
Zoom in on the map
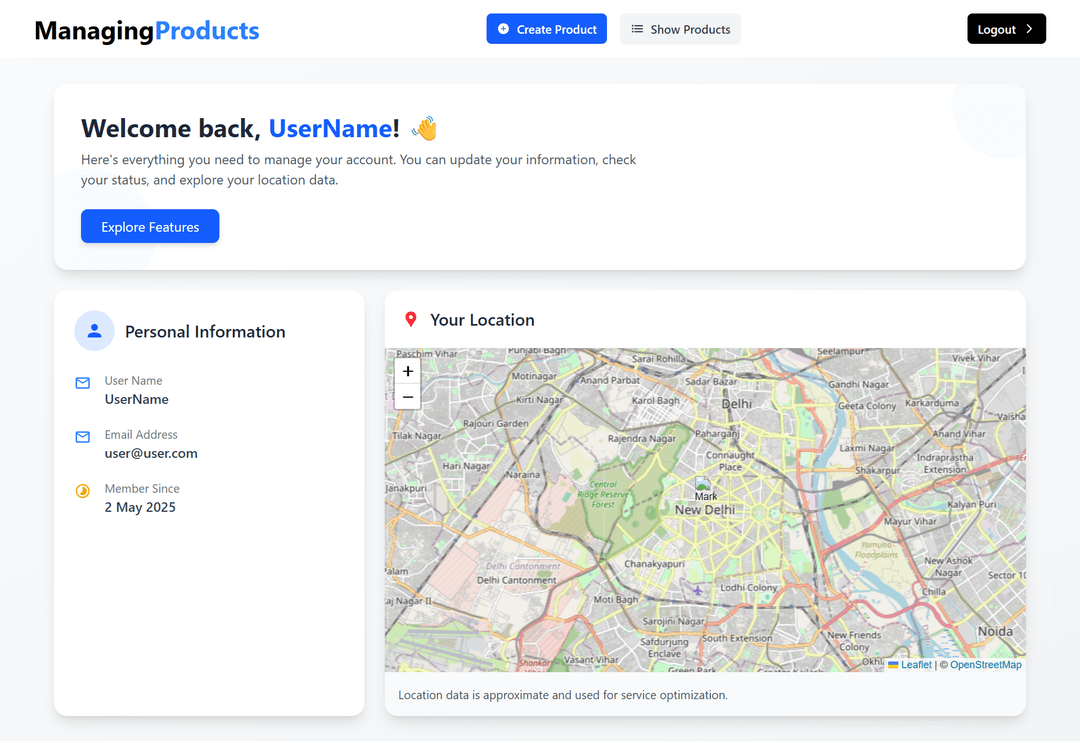408,371
